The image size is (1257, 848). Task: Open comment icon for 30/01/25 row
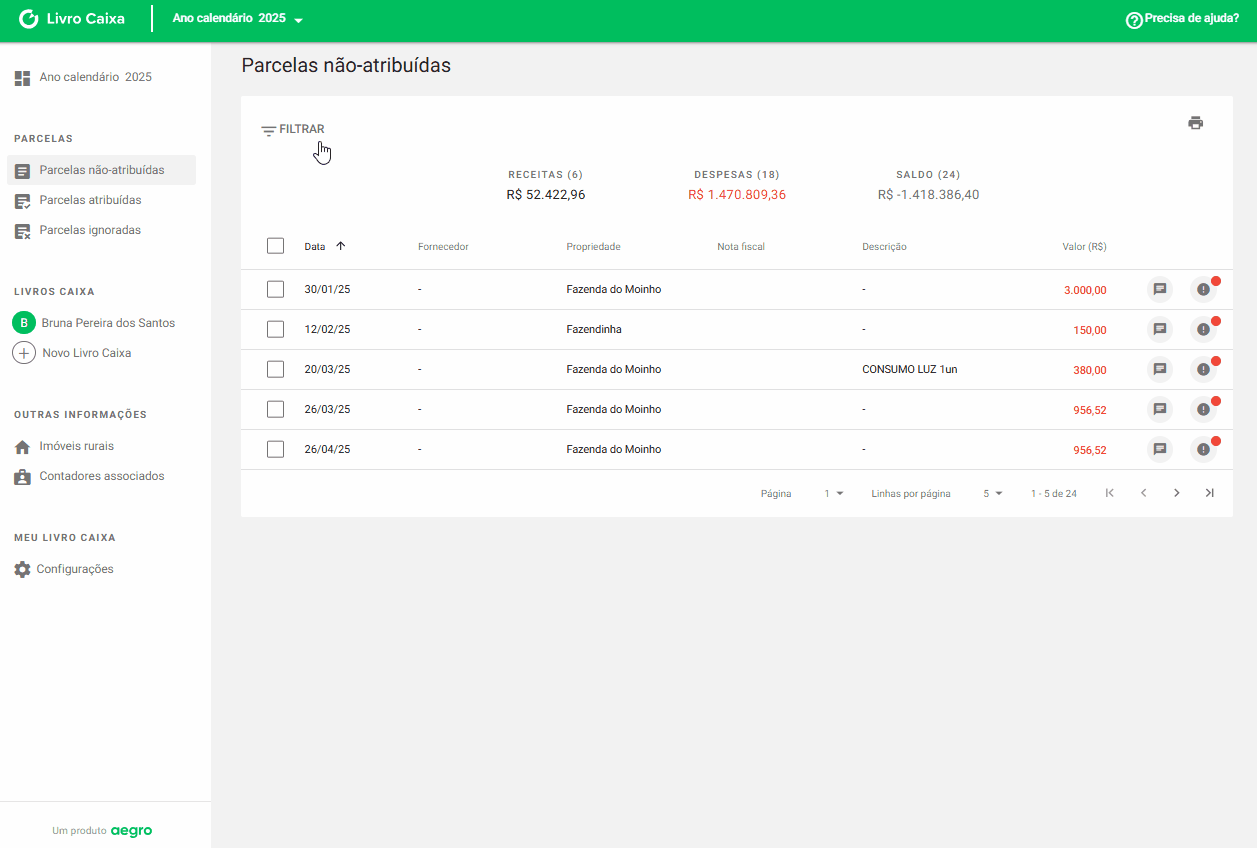[x=1159, y=290]
